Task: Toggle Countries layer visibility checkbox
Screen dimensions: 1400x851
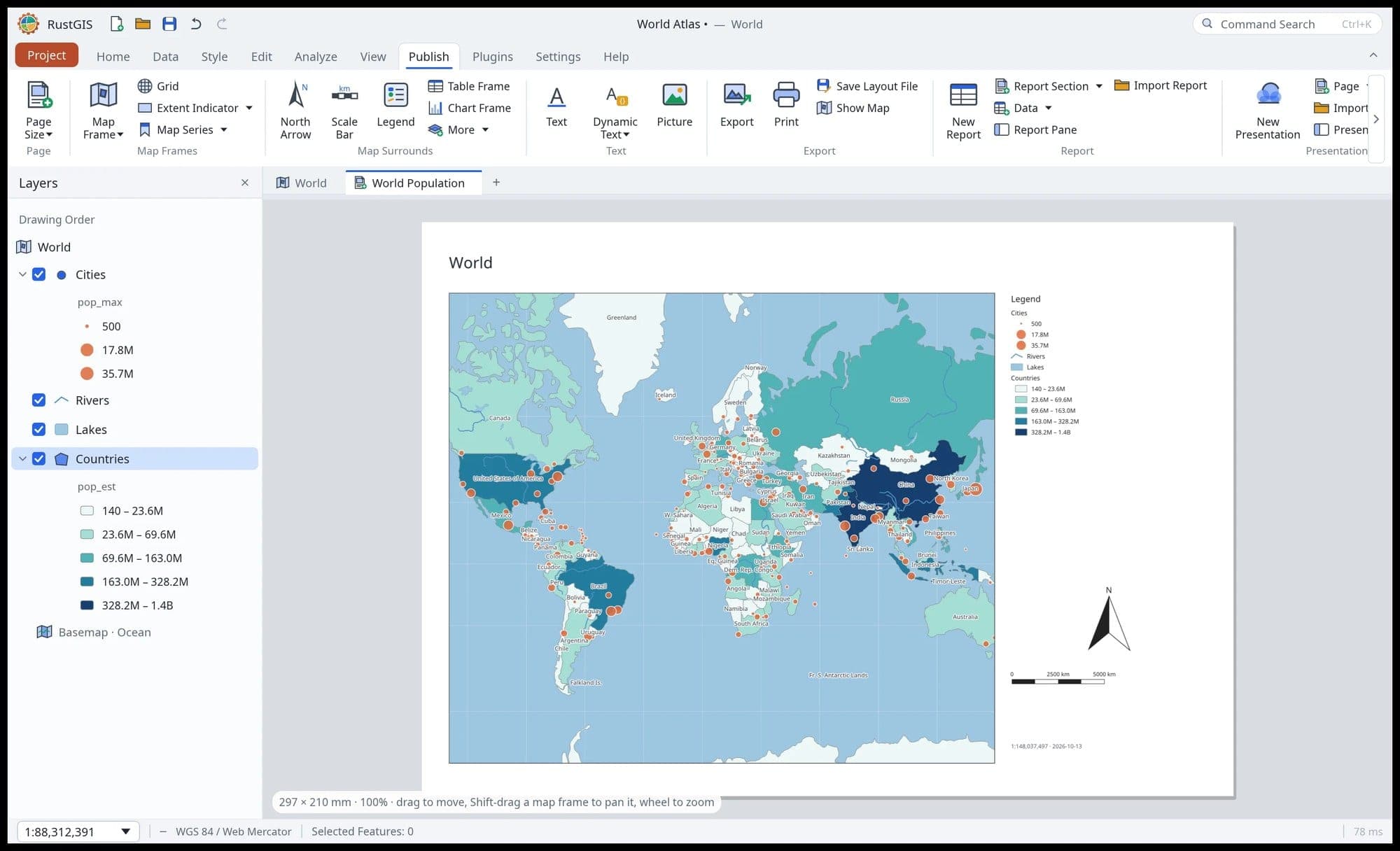Action: pos(39,459)
